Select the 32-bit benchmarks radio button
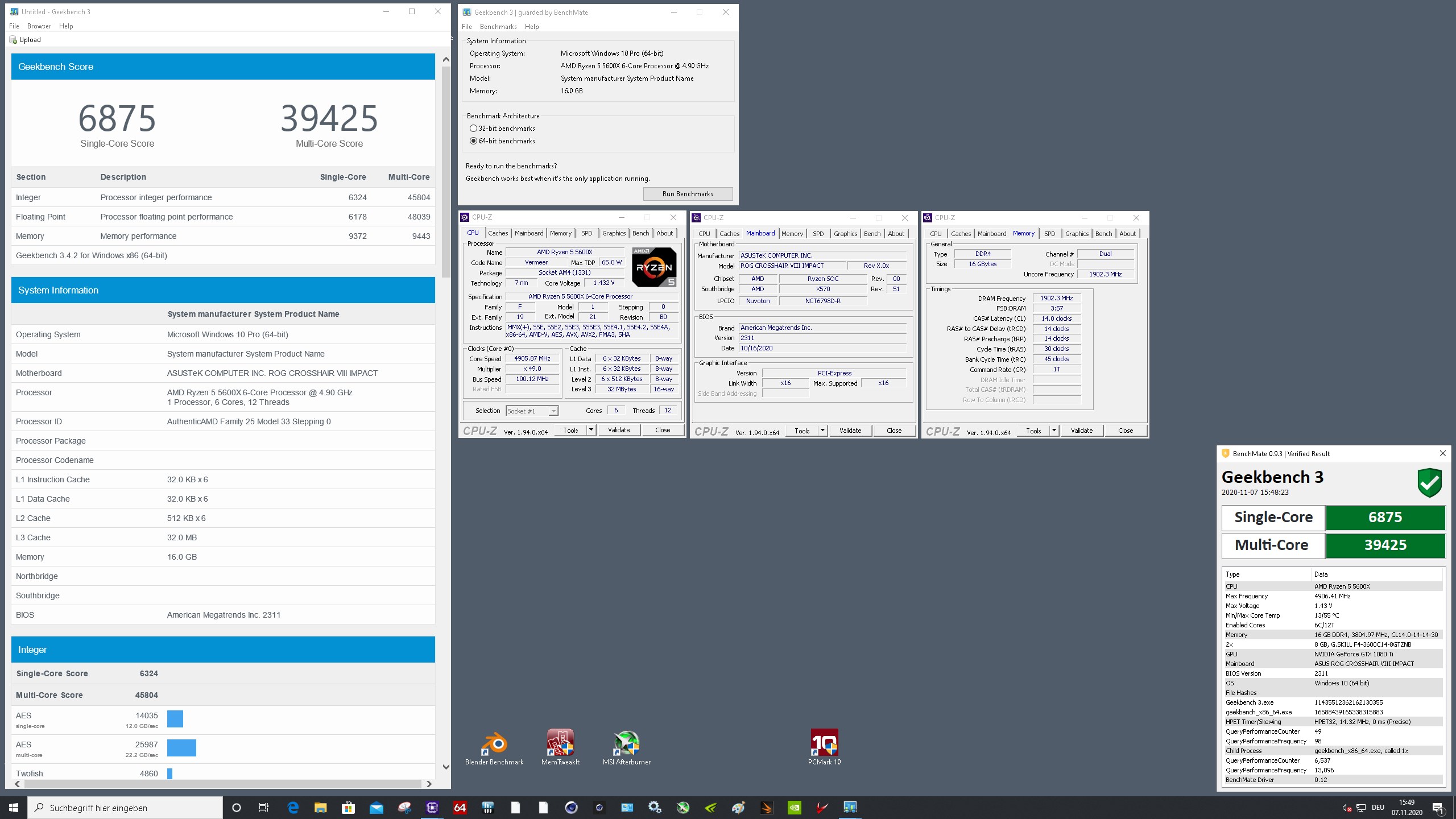The image size is (1456, 819). tap(473, 129)
